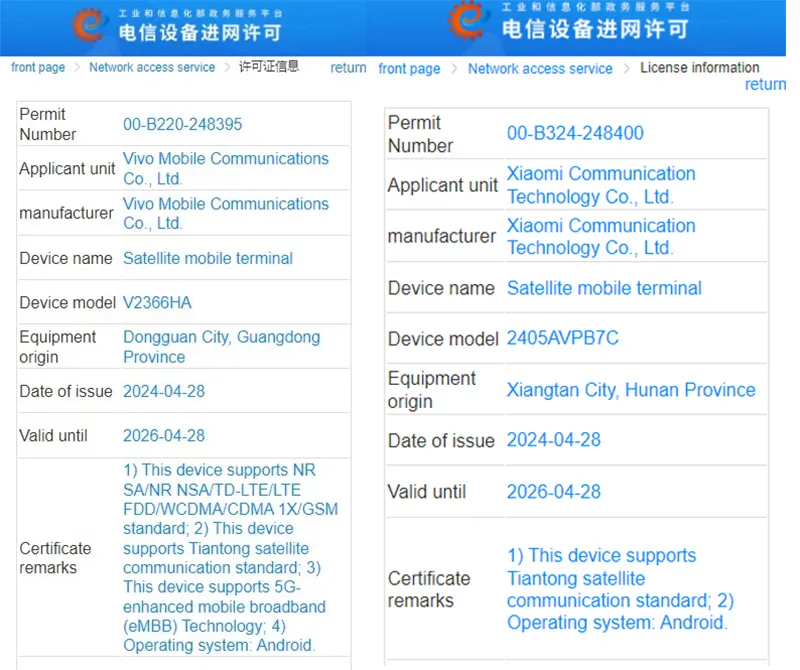Image resolution: width=800 pixels, height=670 pixels.
Task: Click 'Permit Number' label in Xiaomi table
Action: click(x=420, y=134)
